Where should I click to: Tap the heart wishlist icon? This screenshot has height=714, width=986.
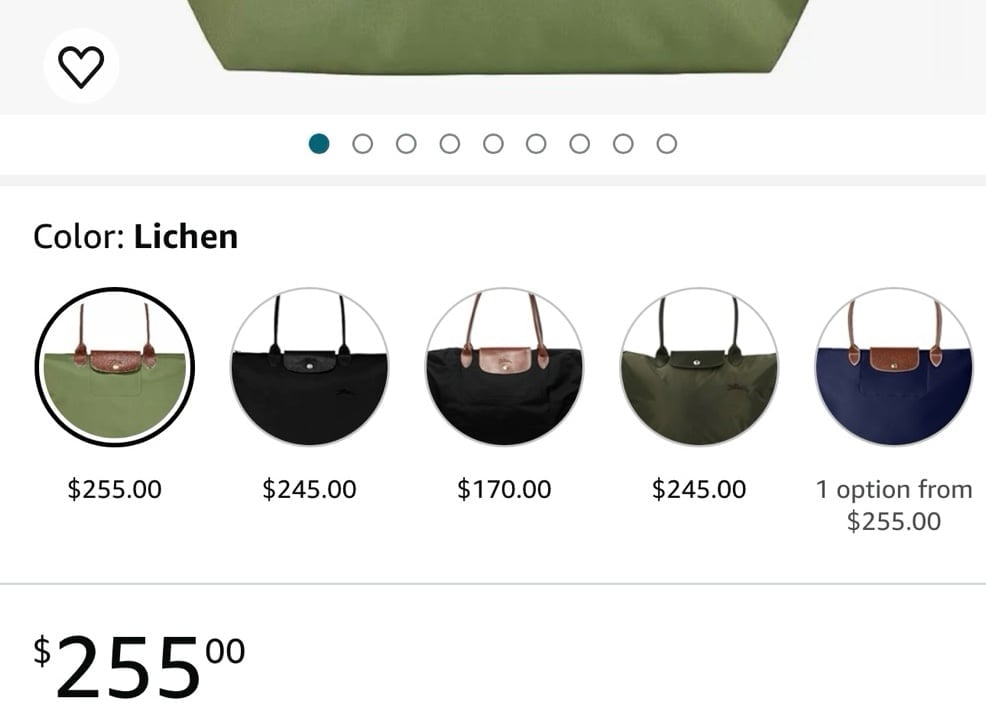pyautogui.click(x=81, y=66)
